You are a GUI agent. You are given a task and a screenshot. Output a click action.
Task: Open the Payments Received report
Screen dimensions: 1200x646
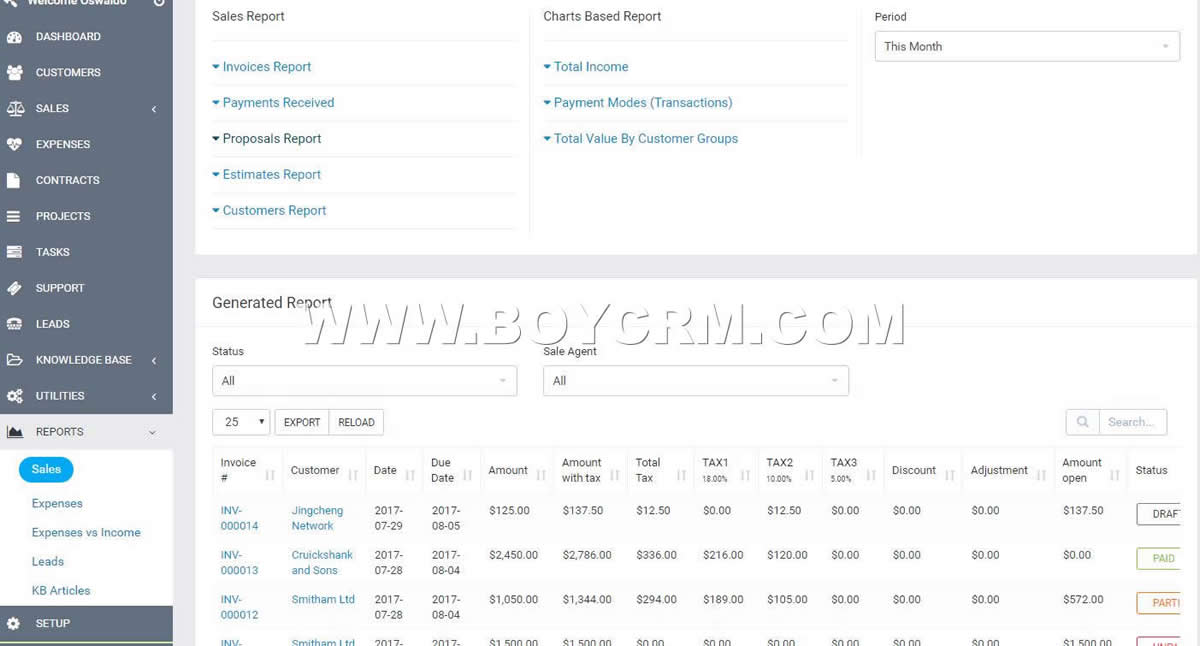point(278,103)
